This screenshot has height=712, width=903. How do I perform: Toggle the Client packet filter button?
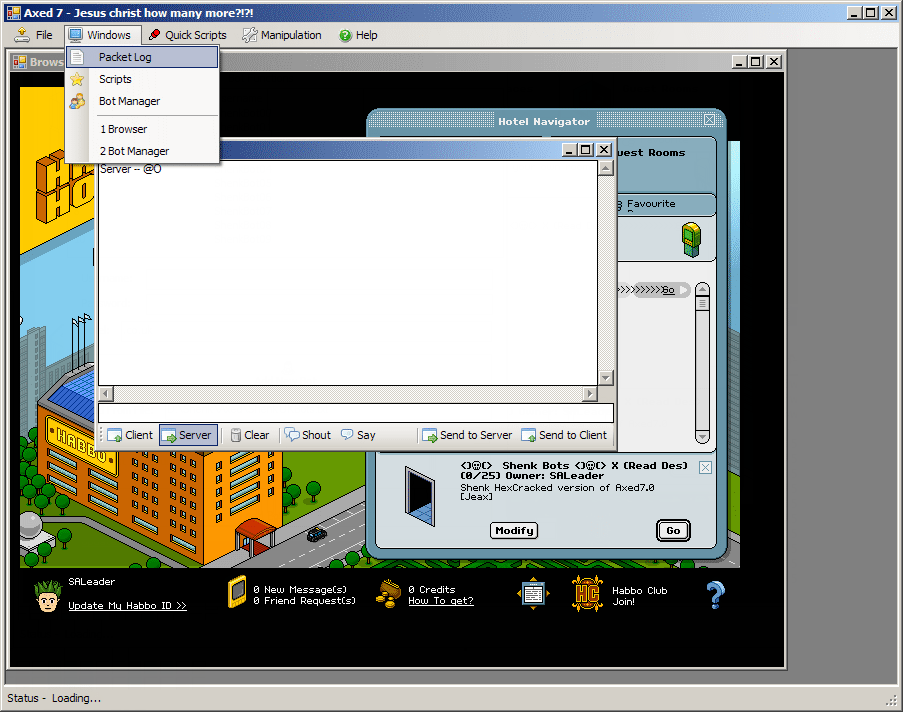point(130,435)
